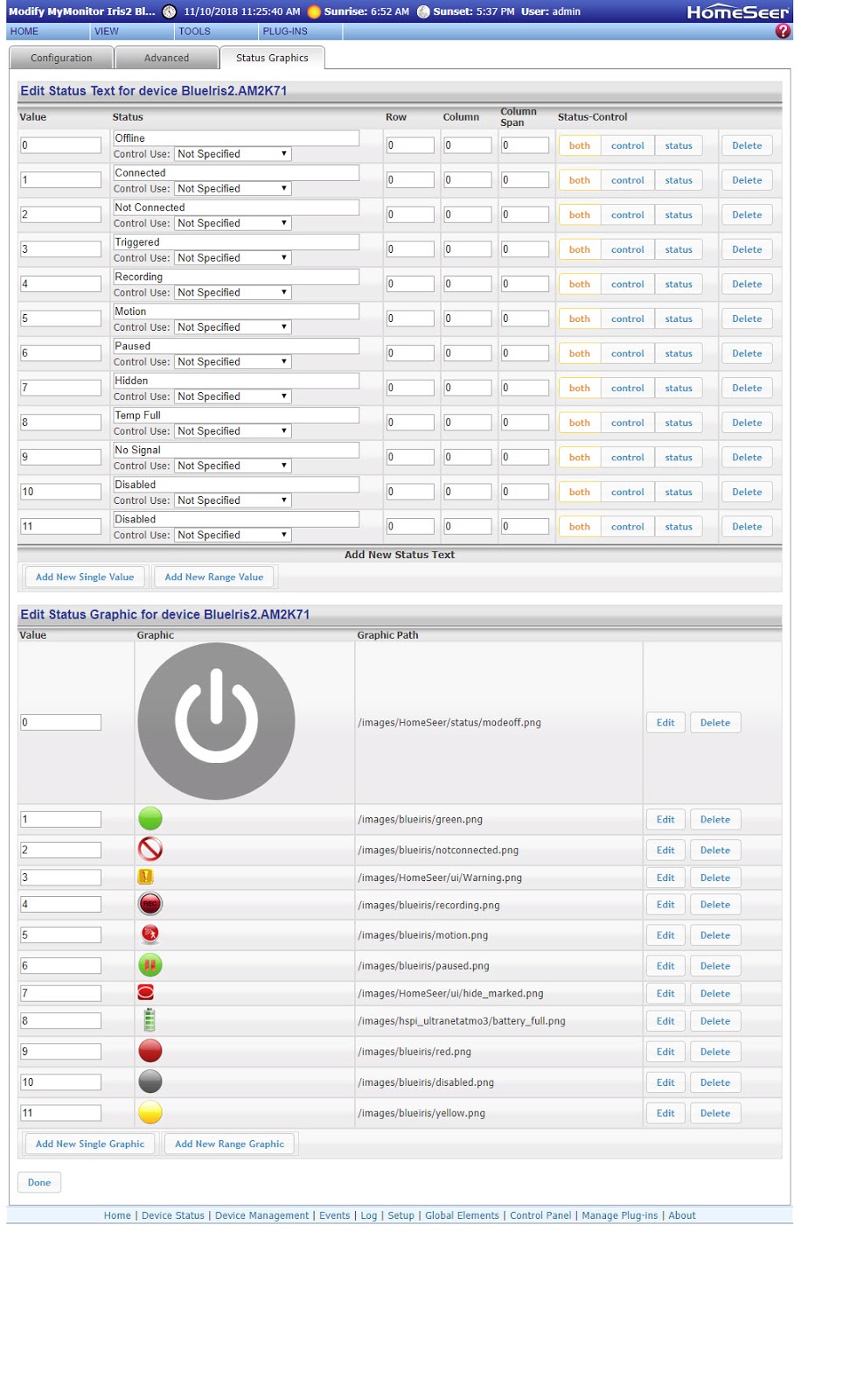Open the VIEW menu
This screenshot has height=1400, width=850.
pos(131,31)
